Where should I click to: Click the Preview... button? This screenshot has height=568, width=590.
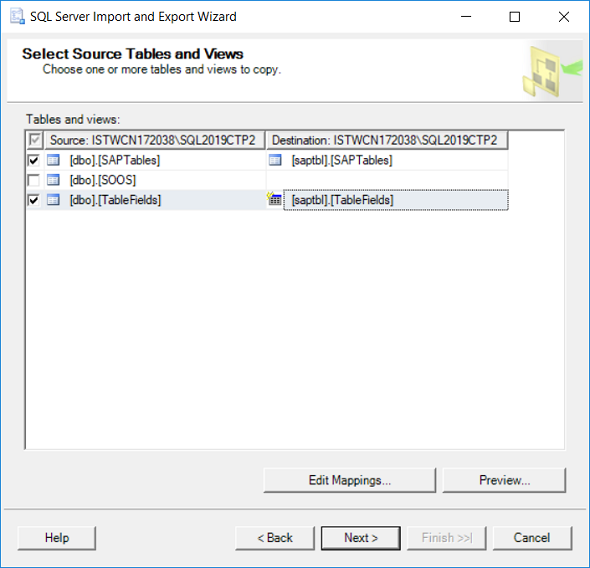(504, 480)
